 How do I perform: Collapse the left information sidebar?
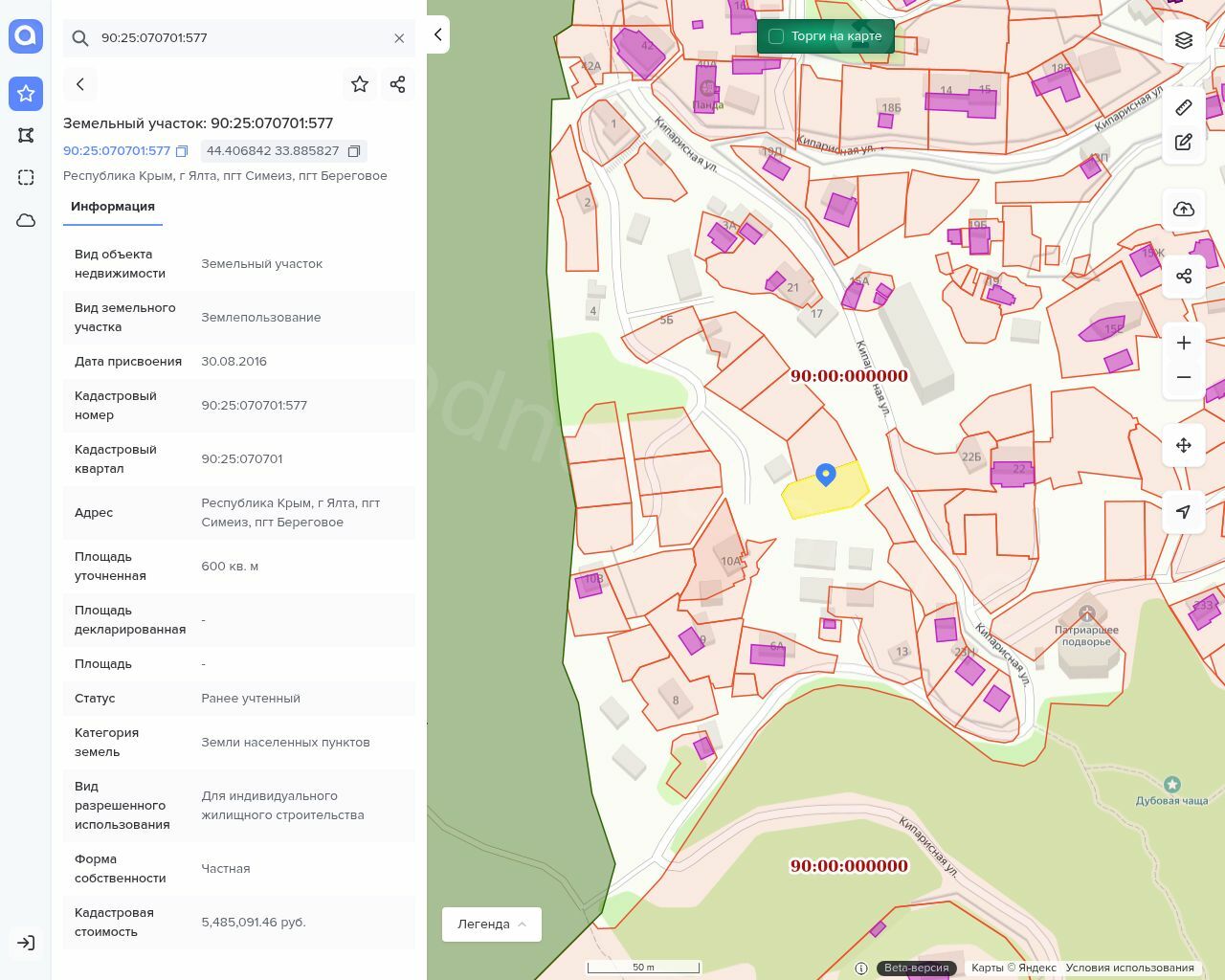pyautogui.click(x=438, y=34)
